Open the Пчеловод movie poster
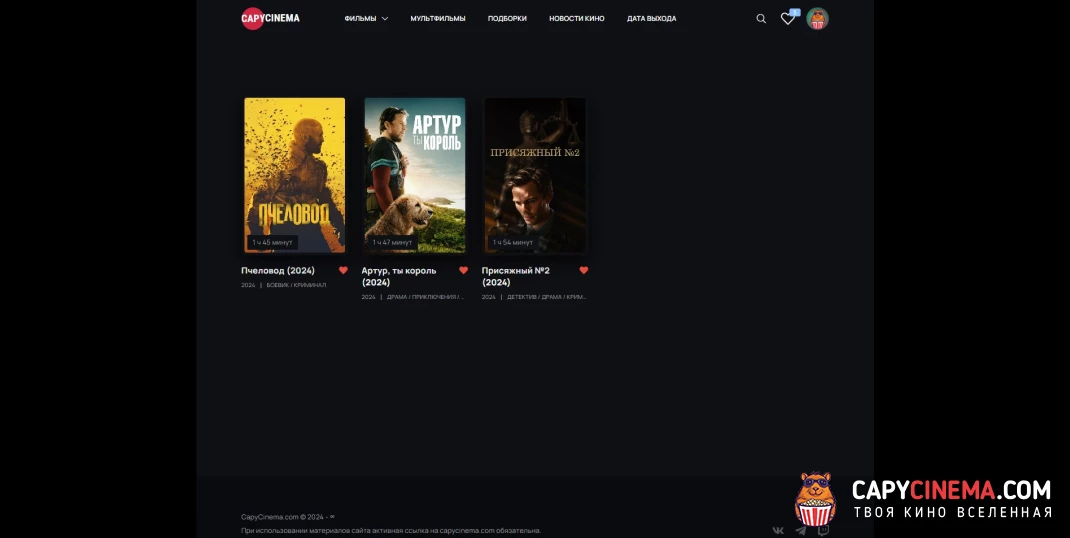 295,175
